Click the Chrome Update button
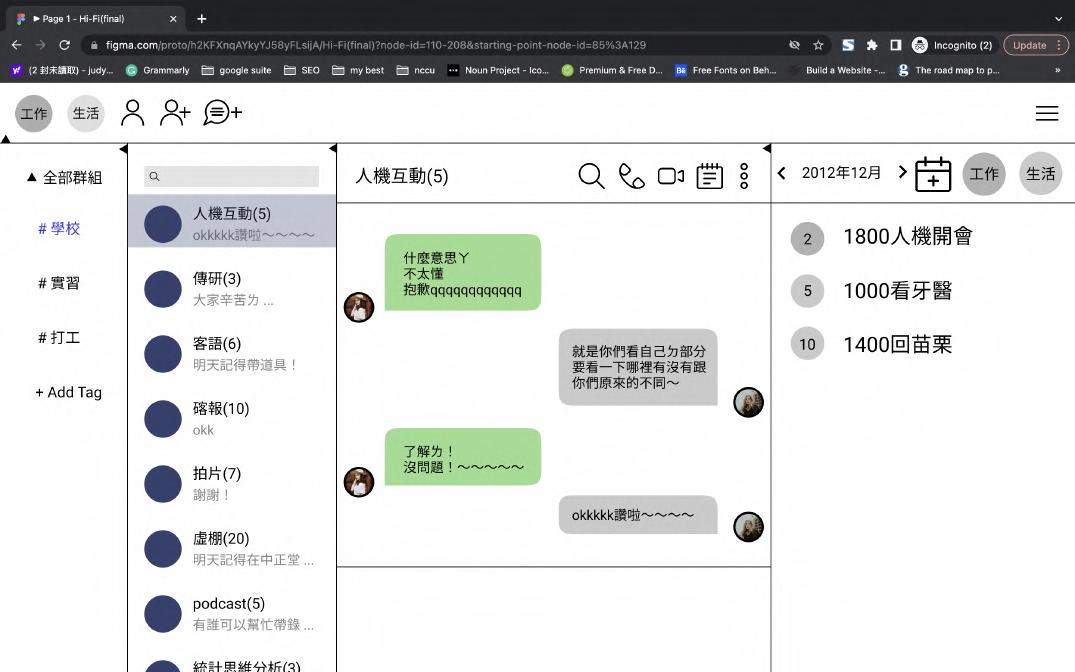Viewport: 1075px width, 672px height. (1032, 44)
